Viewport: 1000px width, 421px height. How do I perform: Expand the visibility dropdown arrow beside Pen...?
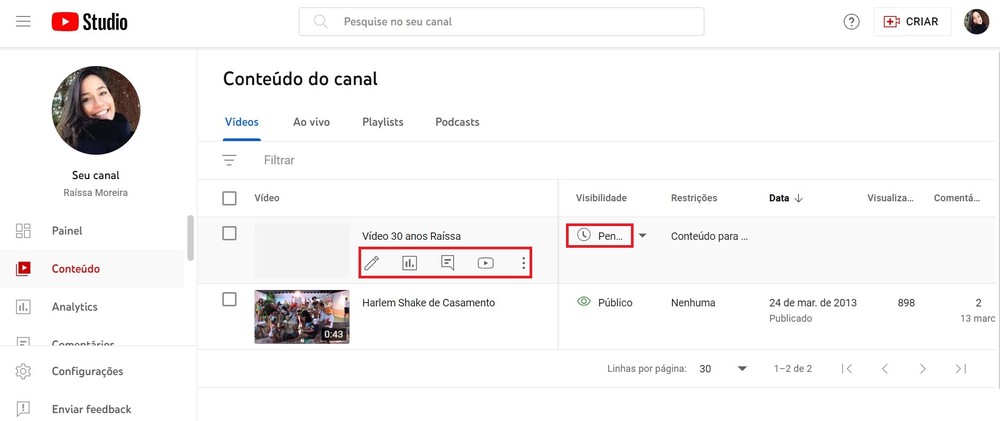[643, 235]
